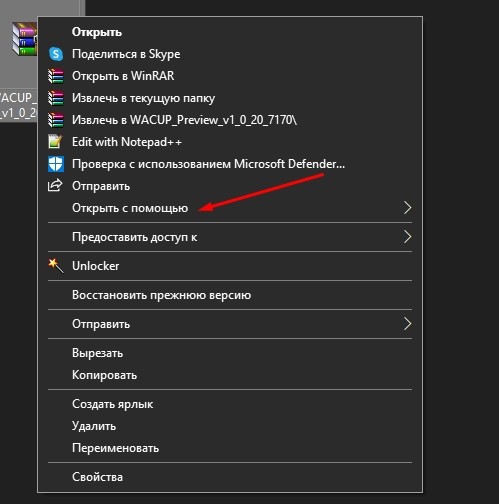This screenshot has width=499, height=504.
Task: Click the Notepad++ icon in the menu
Action: click(x=55, y=142)
